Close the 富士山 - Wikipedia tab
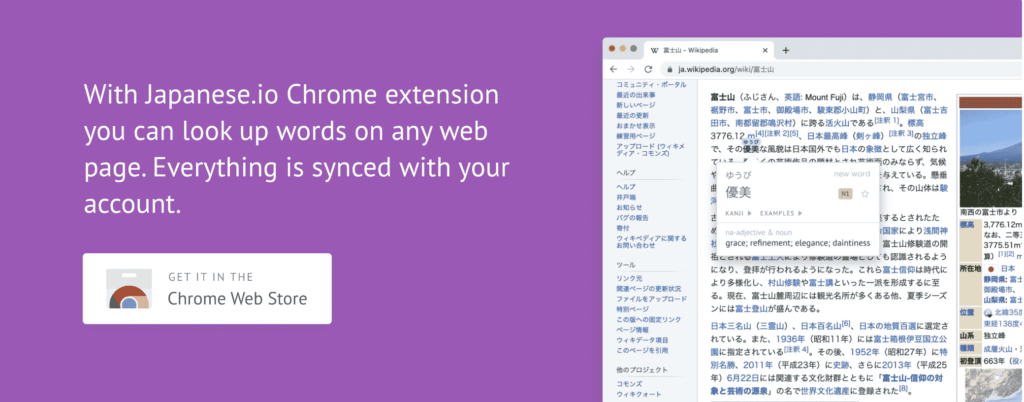 tap(765, 50)
